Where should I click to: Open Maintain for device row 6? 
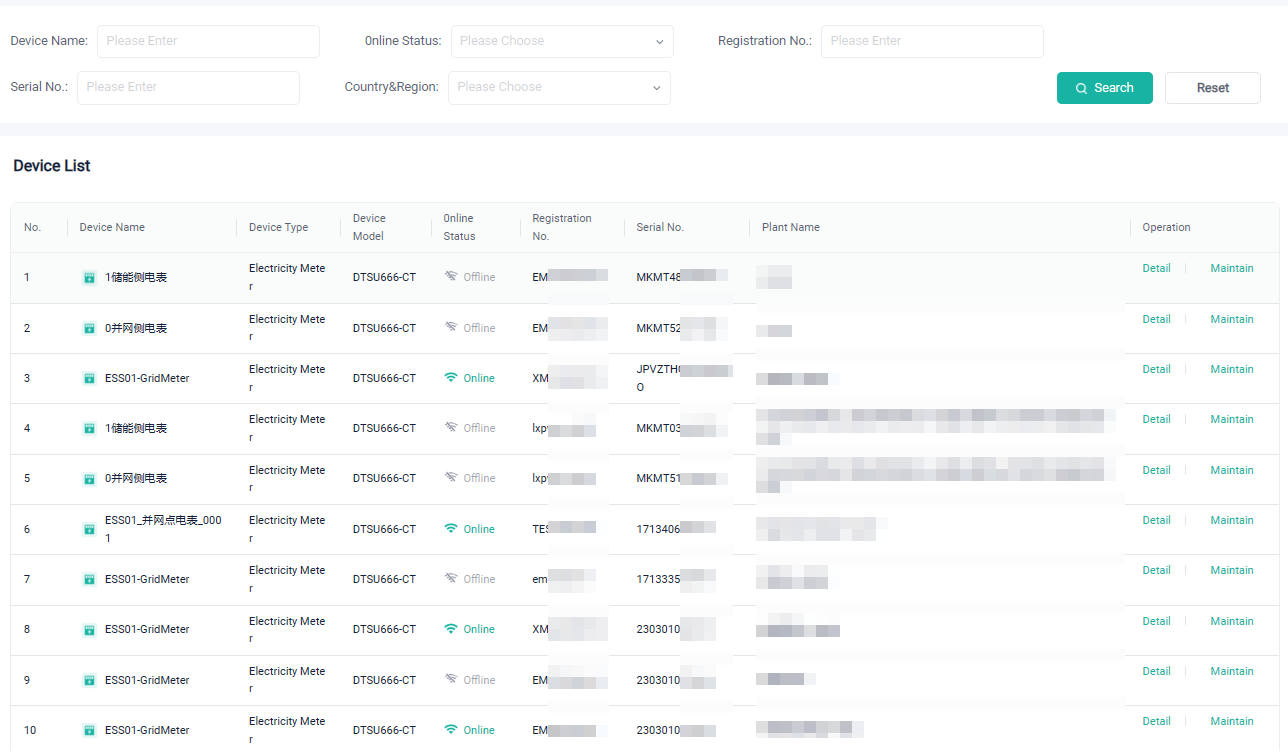tap(1232, 520)
